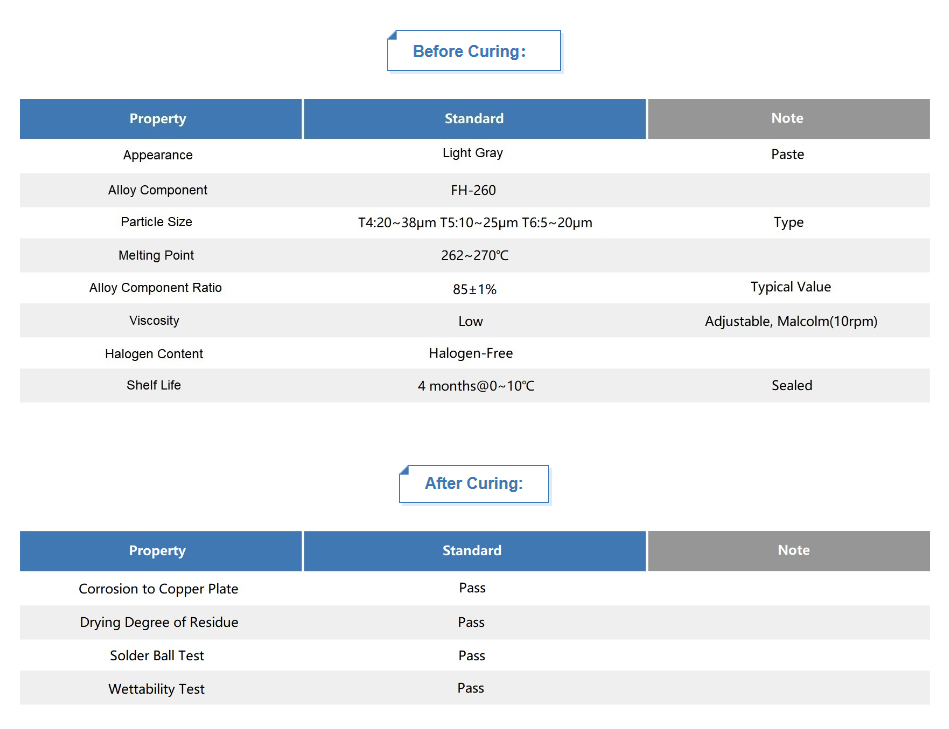Click 'Corrosion to Copper Plate' cell
This screenshot has height=729, width=949.
[x=159, y=589]
